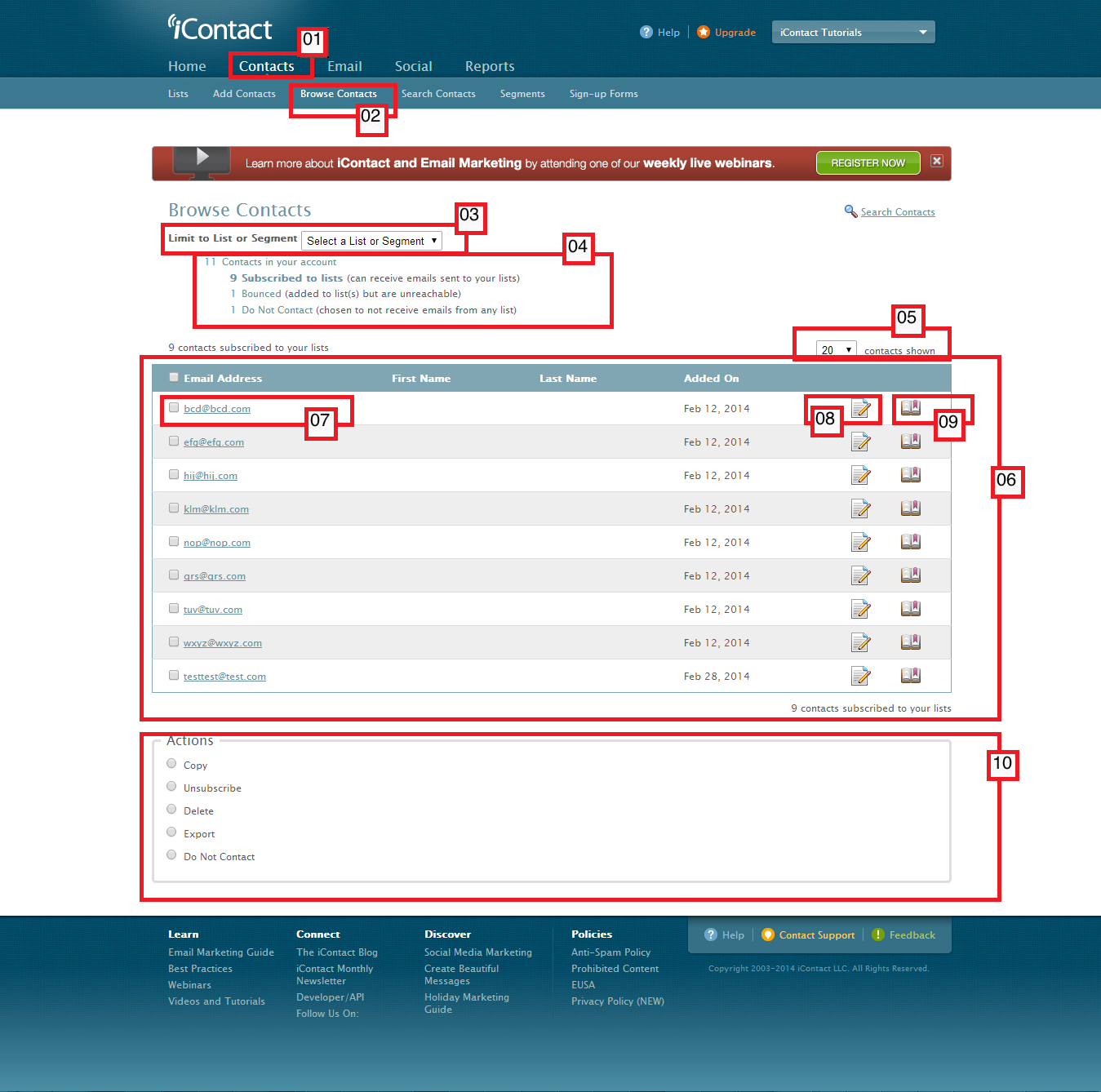This screenshot has height=1092, width=1101.
Task: Open the Email Marketing Guide footer link
Action: [x=221, y=952]
